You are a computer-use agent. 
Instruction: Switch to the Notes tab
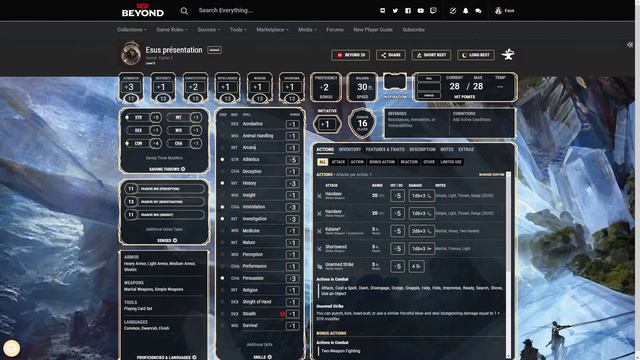click(x=447, y=149)
